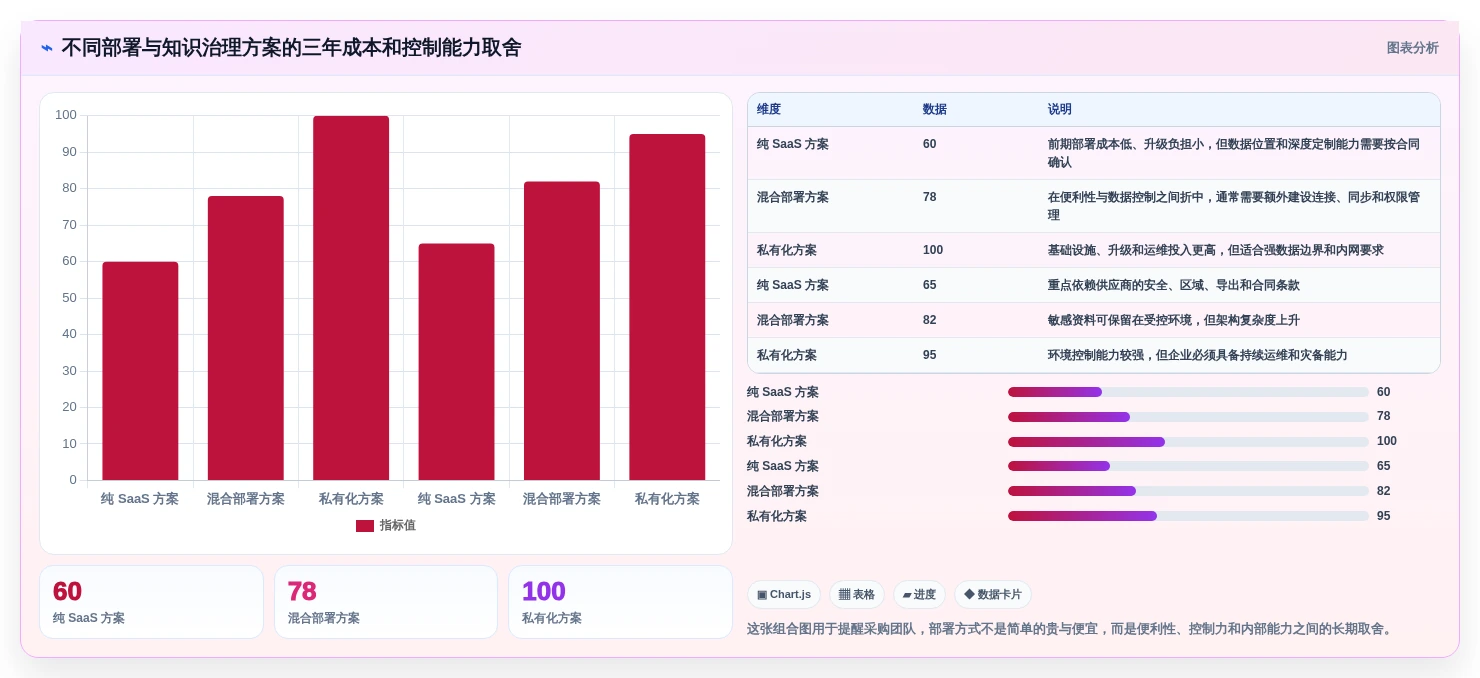Click the Chart.js chip

coord(784,595)
